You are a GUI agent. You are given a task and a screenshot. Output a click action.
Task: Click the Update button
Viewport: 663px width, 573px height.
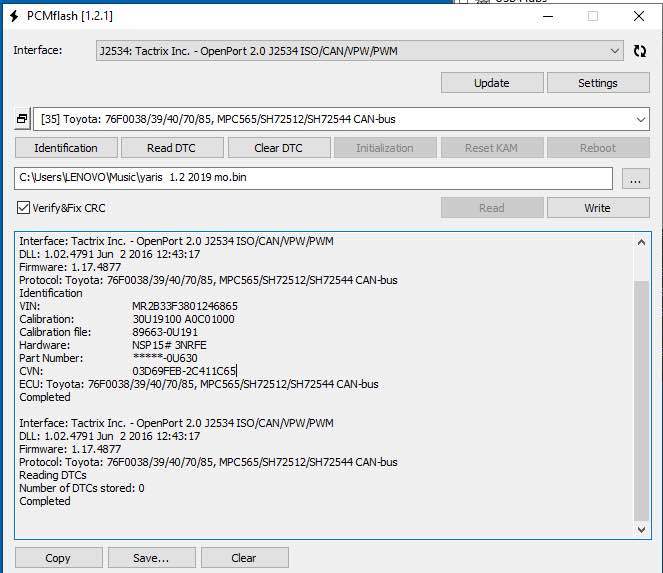[492, 82]
